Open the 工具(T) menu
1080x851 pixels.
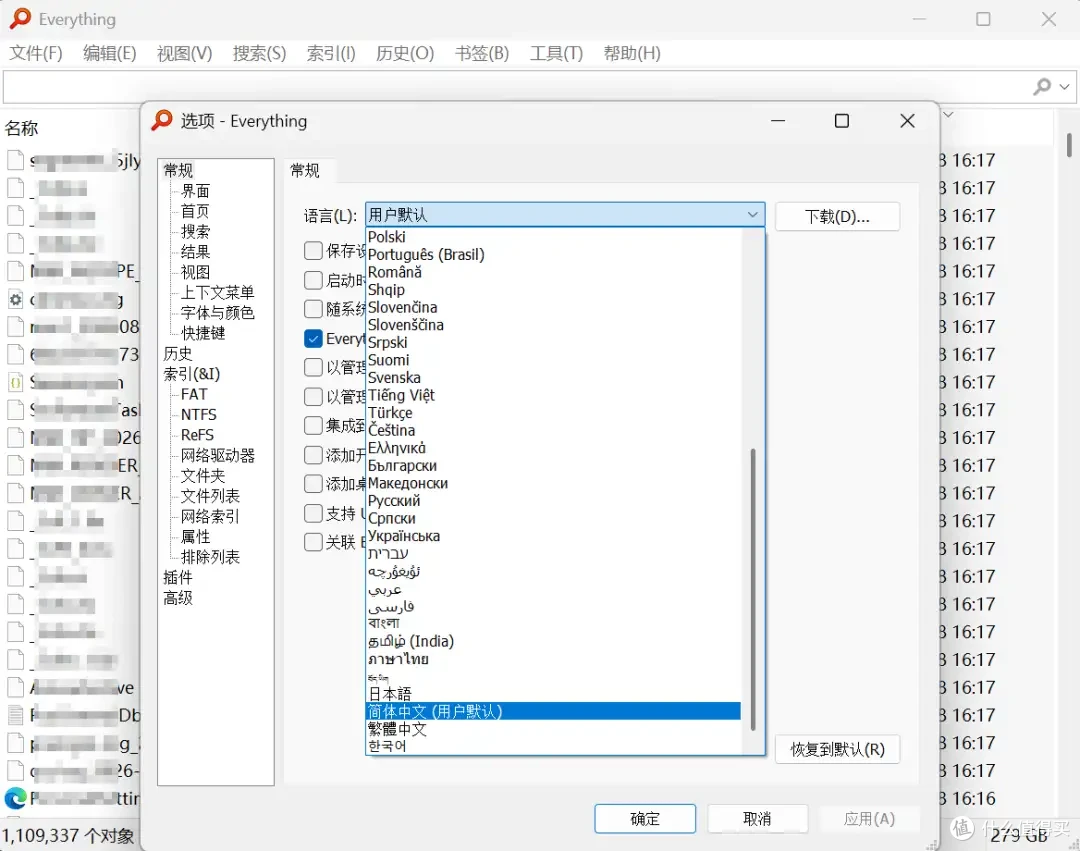click(557, 53)
